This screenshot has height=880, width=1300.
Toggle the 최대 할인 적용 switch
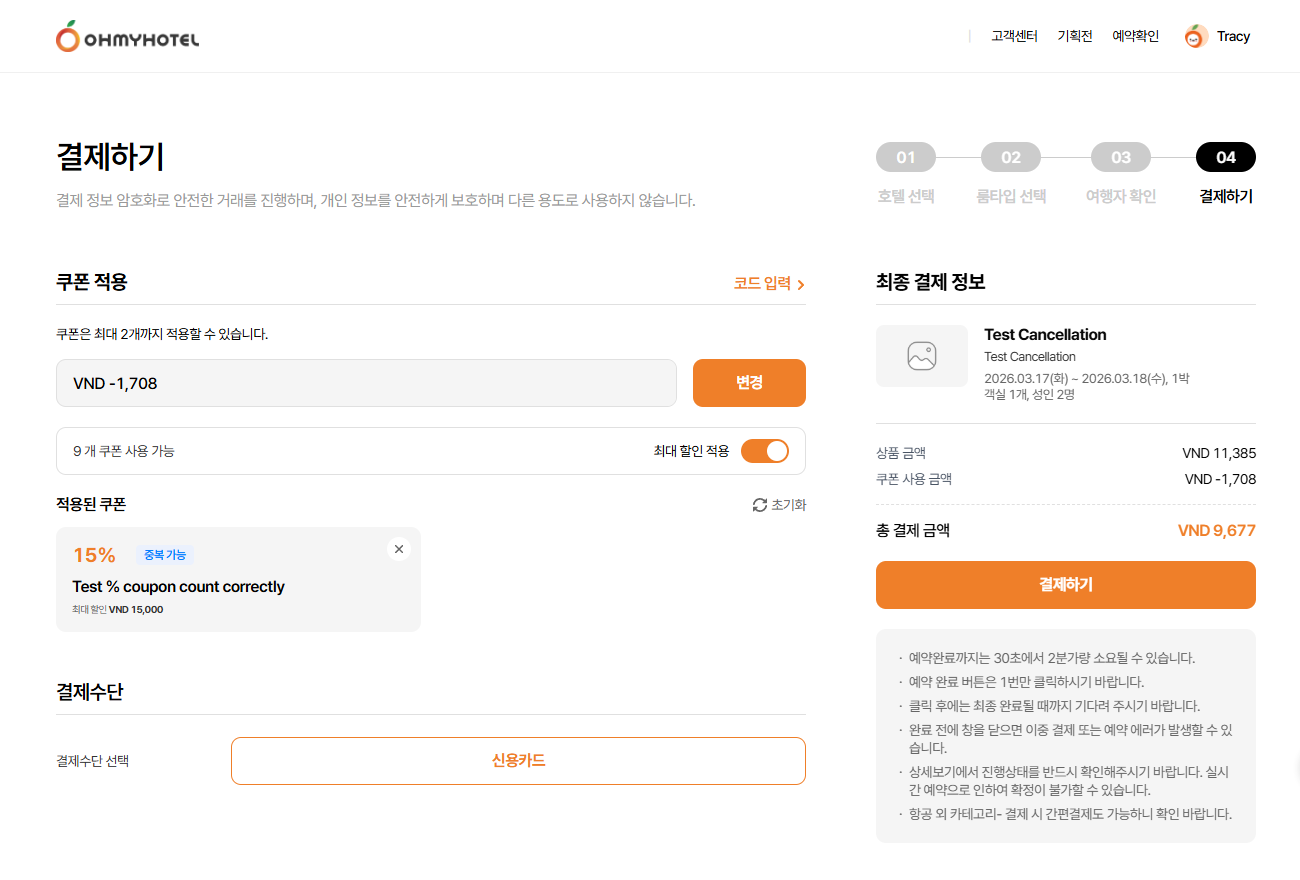(x=765, y=451)
